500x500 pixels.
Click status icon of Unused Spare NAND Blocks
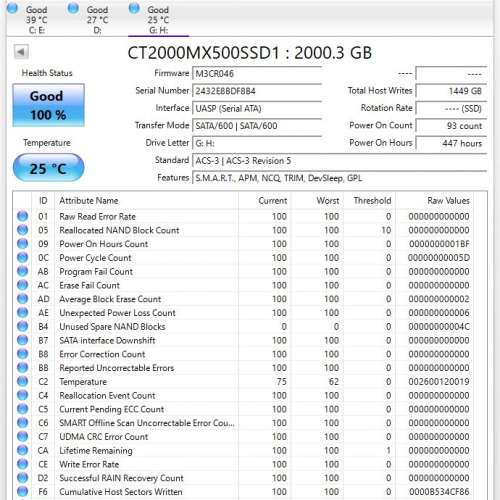pos(22,326)
